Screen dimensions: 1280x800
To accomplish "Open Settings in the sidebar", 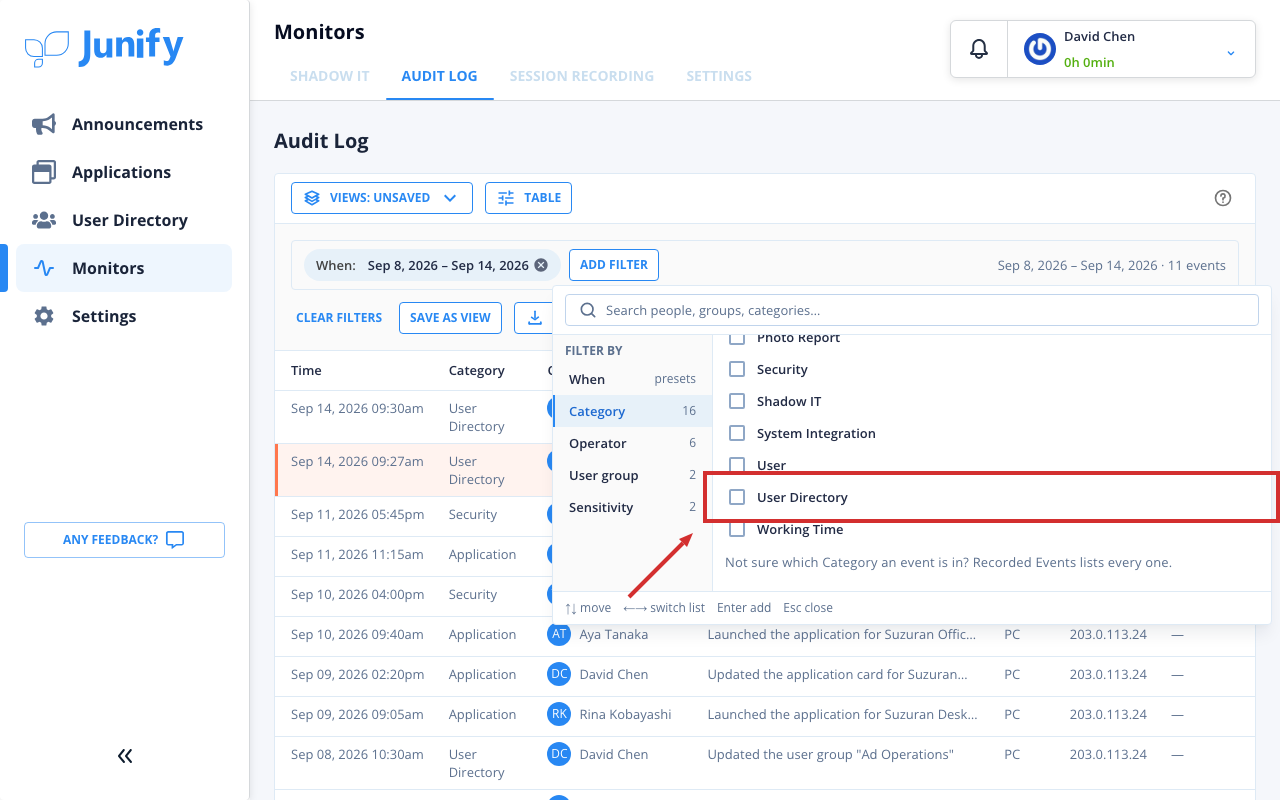I will click(124, 316).
